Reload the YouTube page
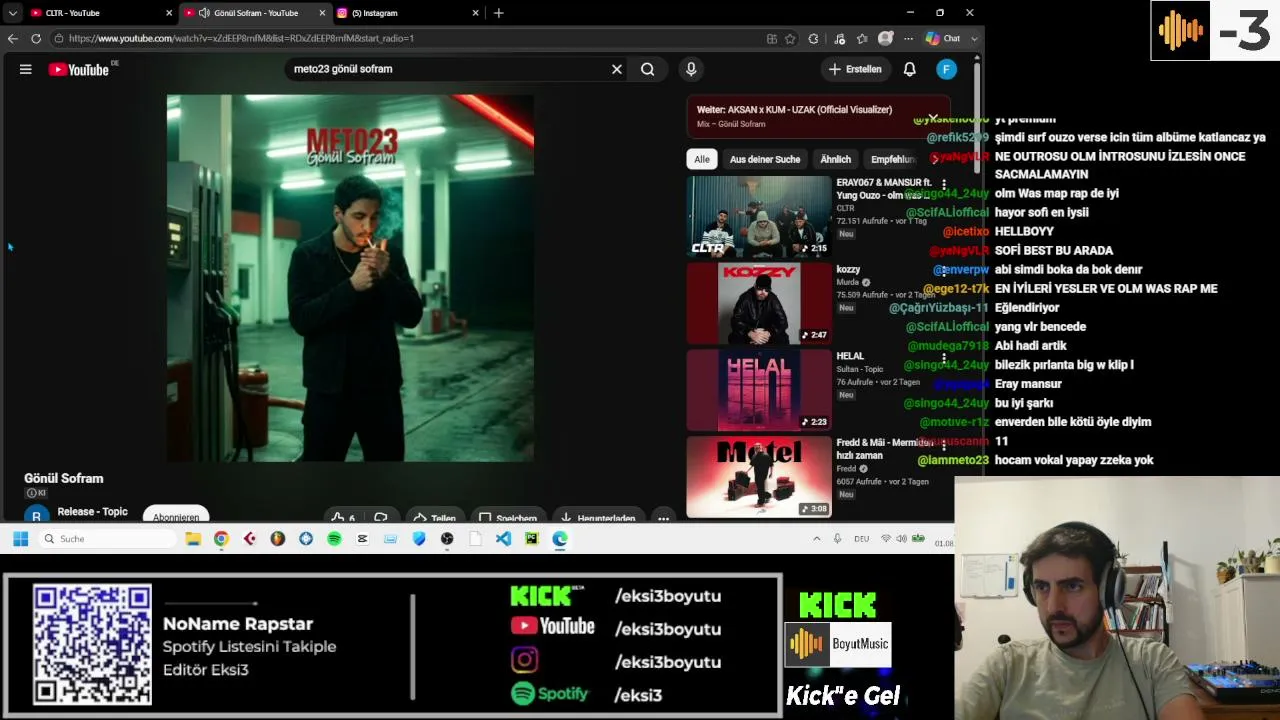 (36, 38)
